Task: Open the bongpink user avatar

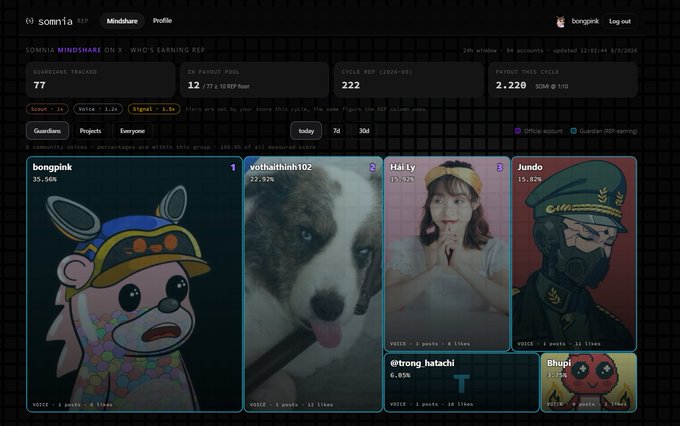Action: (561, 21)
